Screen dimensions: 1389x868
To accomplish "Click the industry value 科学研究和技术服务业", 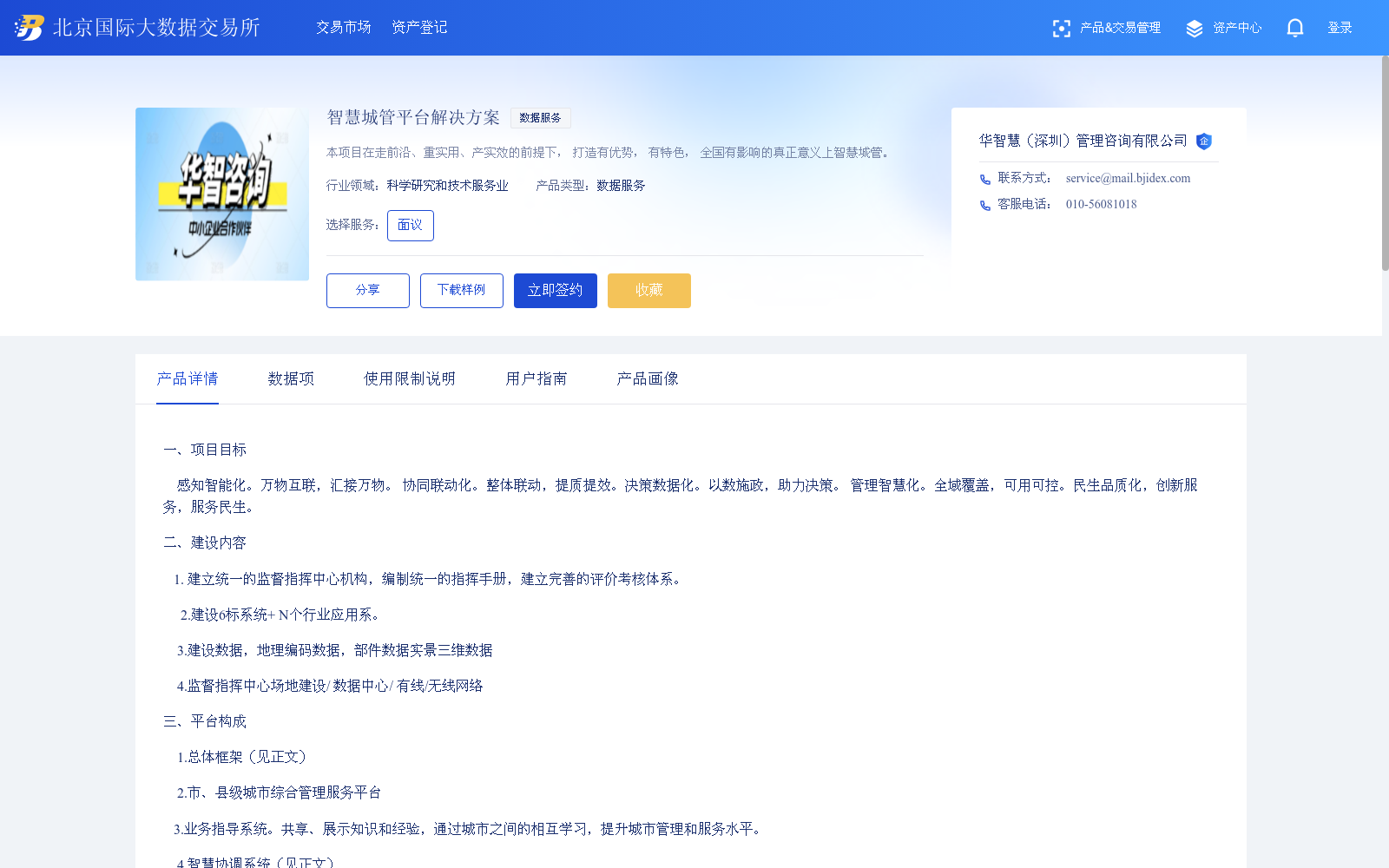I will (448, 186).
